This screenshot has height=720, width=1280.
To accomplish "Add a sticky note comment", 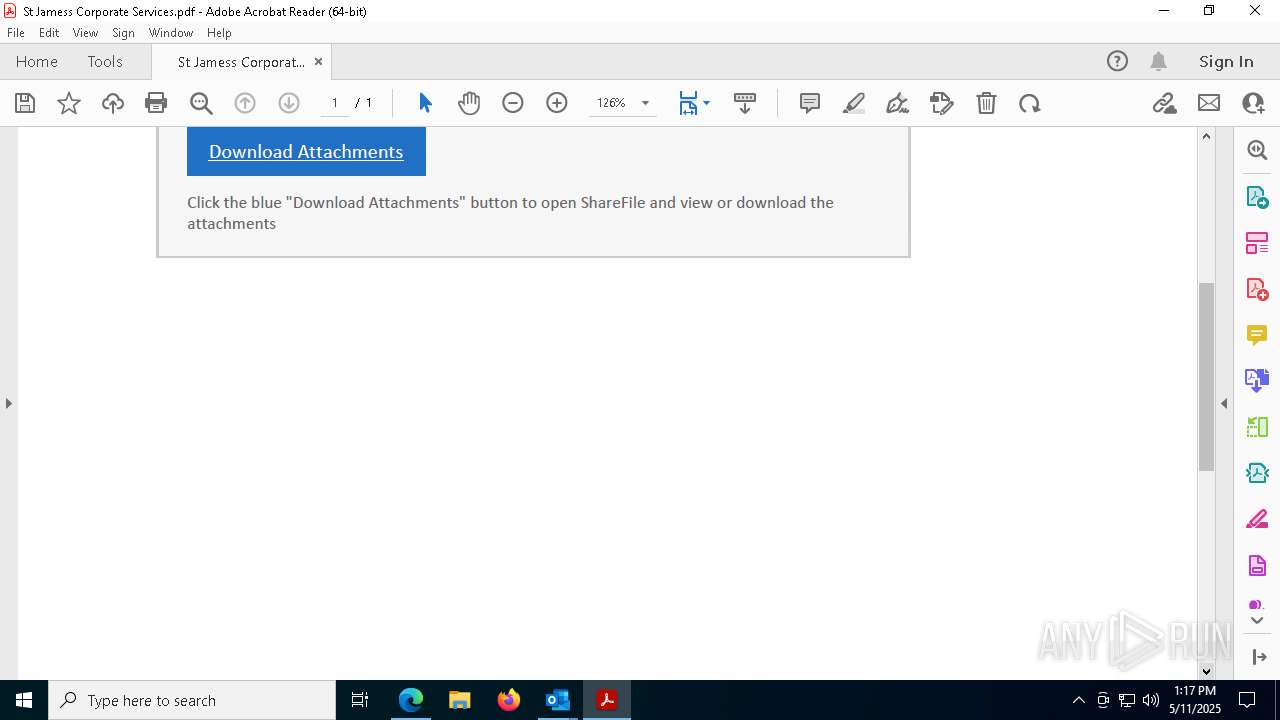I will 810,103.
